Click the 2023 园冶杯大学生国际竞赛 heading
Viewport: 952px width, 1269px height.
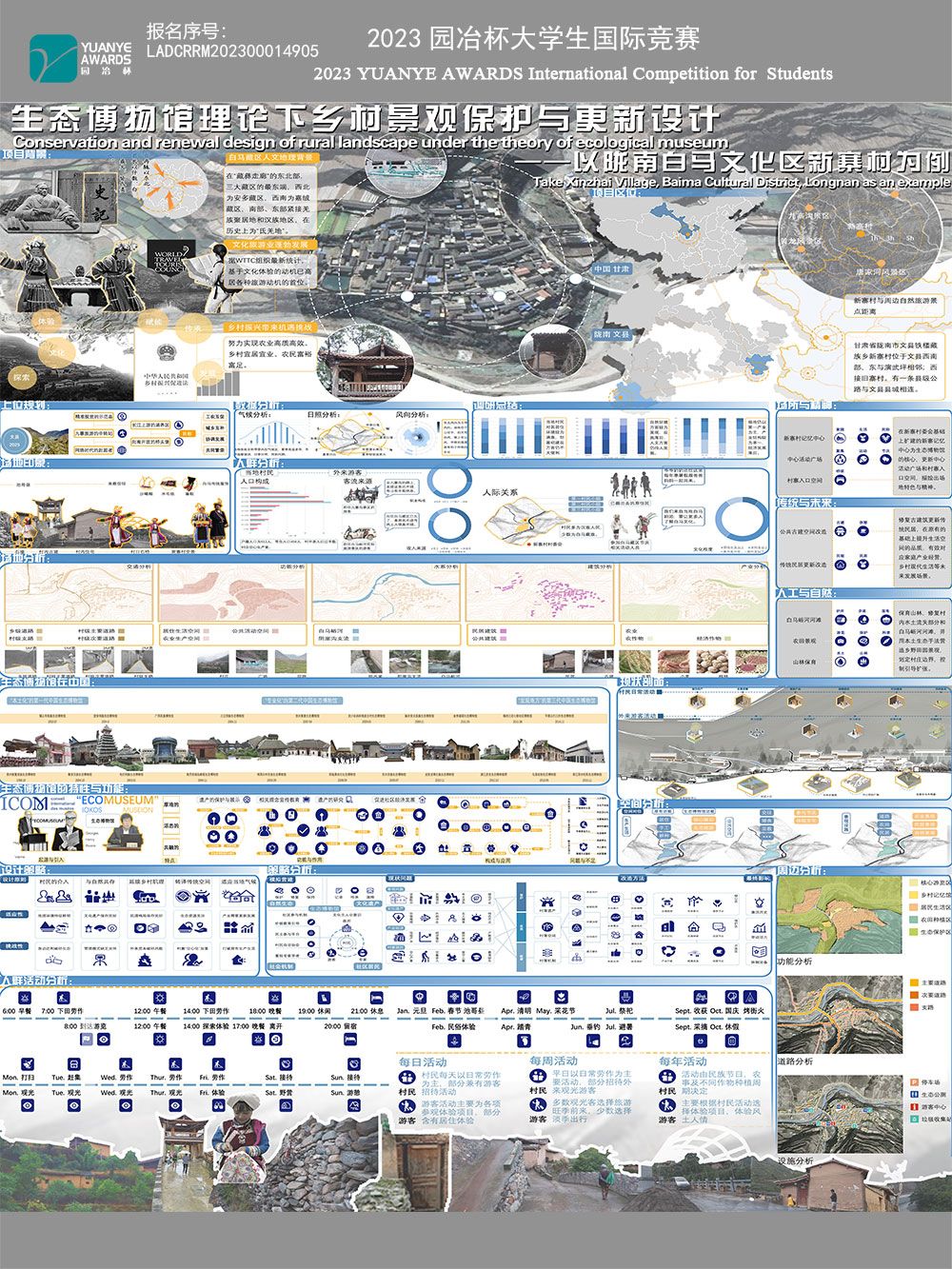point(533,39)
